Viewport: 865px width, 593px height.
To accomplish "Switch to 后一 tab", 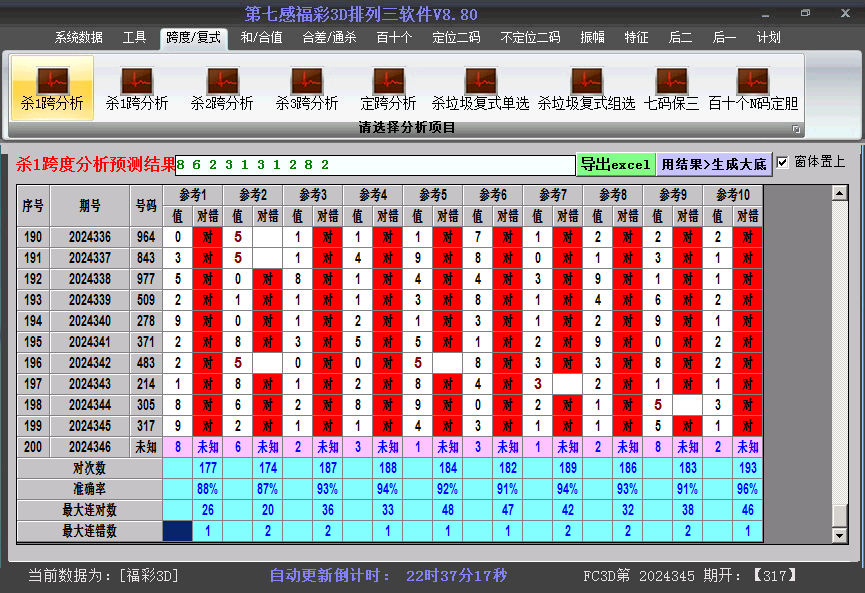I will click(724, 38).
